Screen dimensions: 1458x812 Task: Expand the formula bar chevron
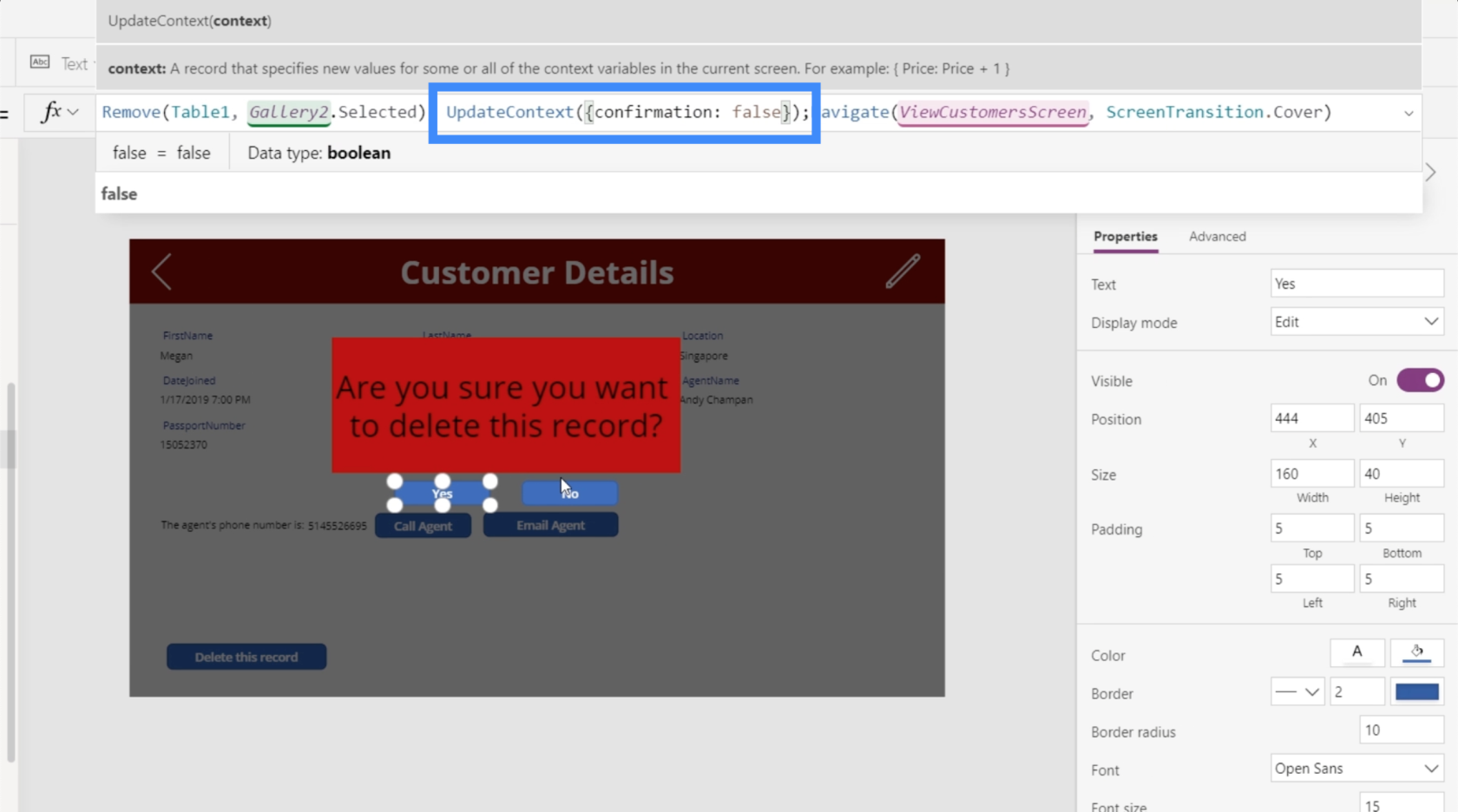[x=1409, y=113]
